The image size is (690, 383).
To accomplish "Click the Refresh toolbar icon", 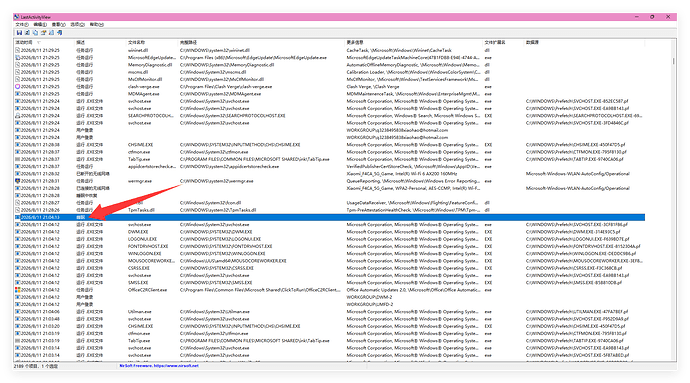I will click(27, 33).
